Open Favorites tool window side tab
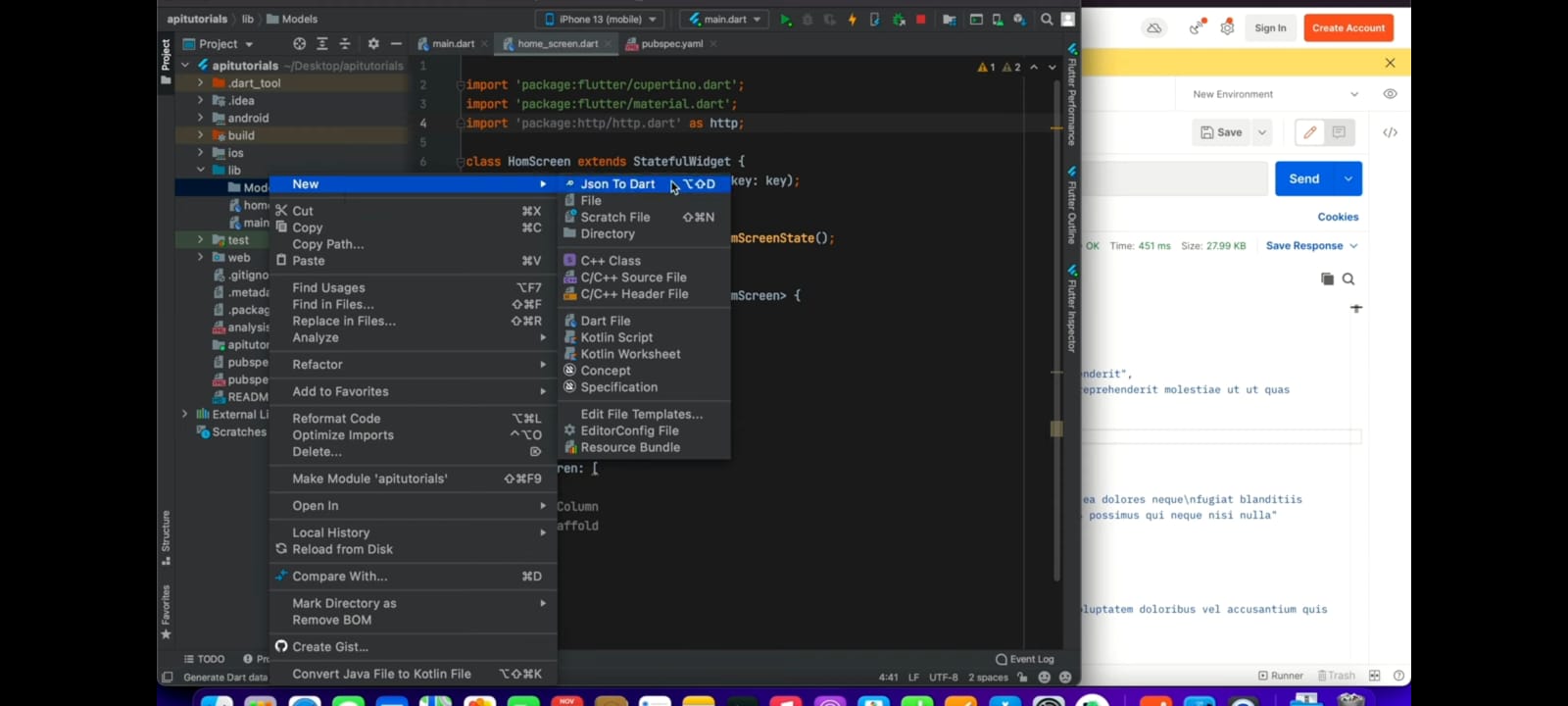 166,611
